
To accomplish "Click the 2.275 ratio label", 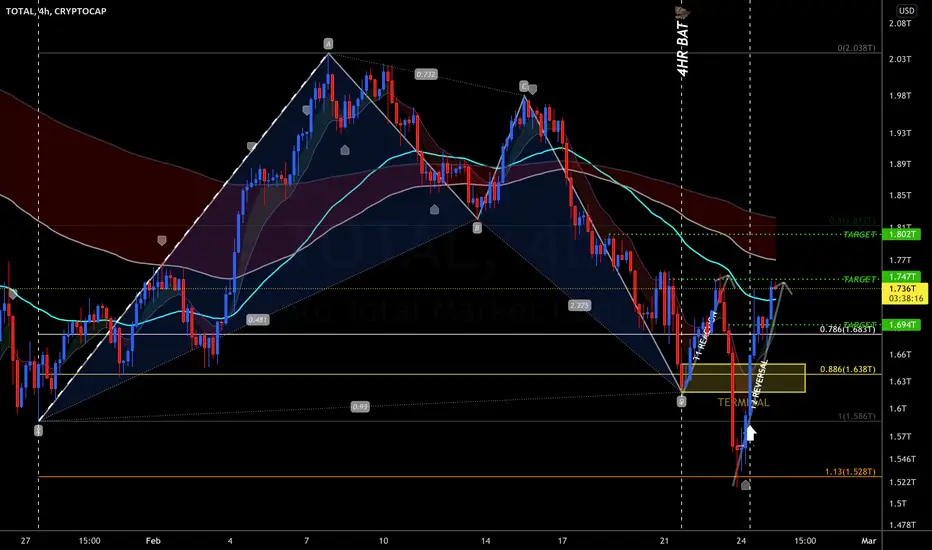I will (x=579, y=305).
